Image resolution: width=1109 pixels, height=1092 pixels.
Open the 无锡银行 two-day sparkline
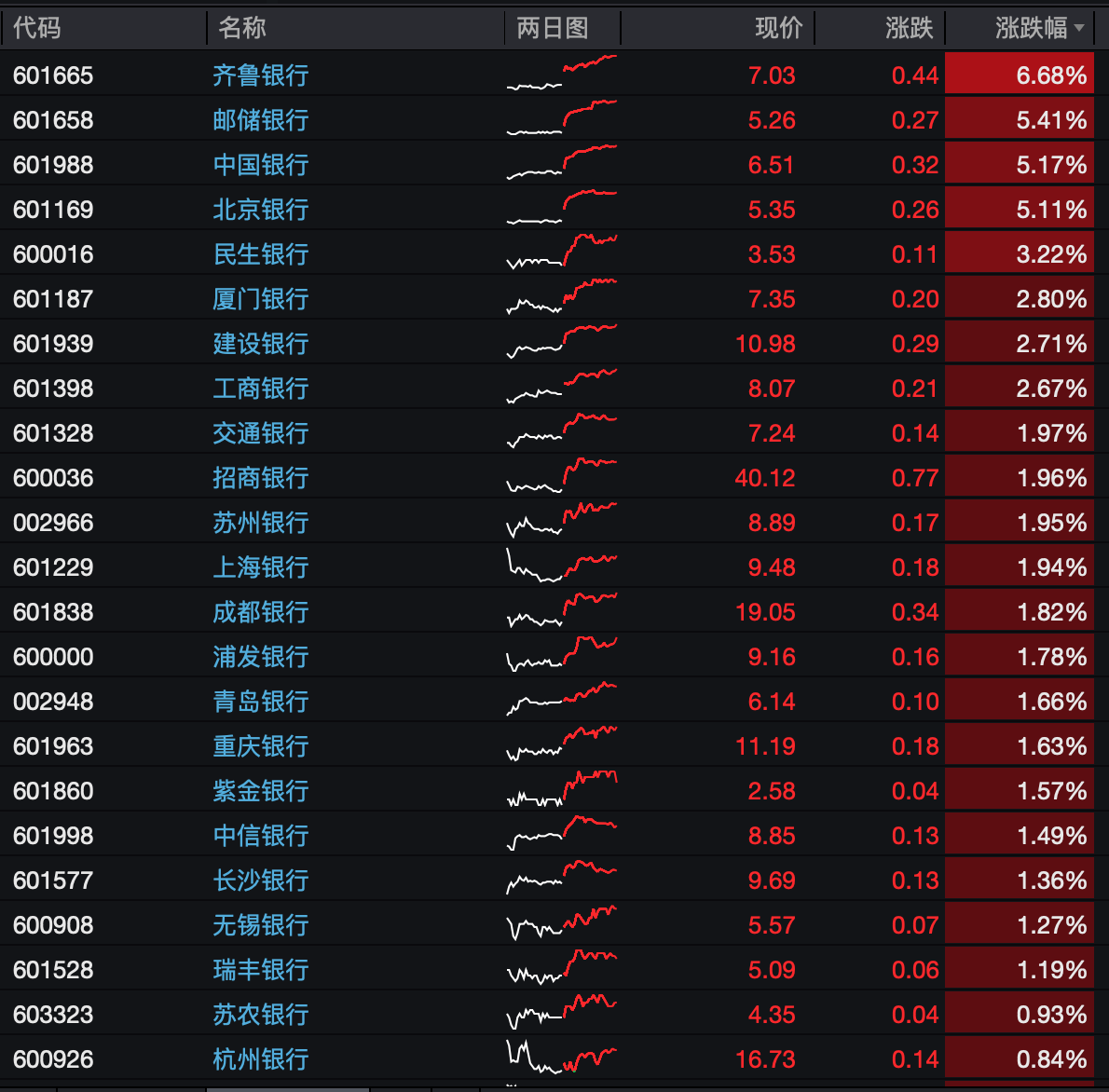pyautogui.click(x=562, y=923)
